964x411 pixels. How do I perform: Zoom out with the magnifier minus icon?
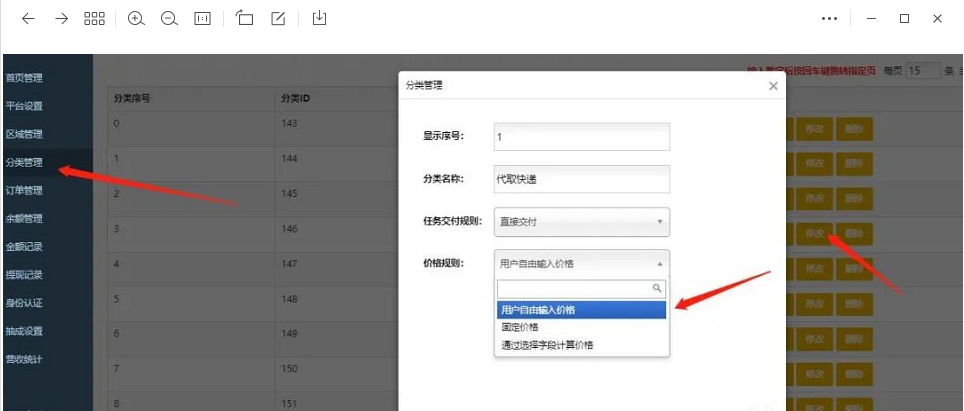pos(169,19)
